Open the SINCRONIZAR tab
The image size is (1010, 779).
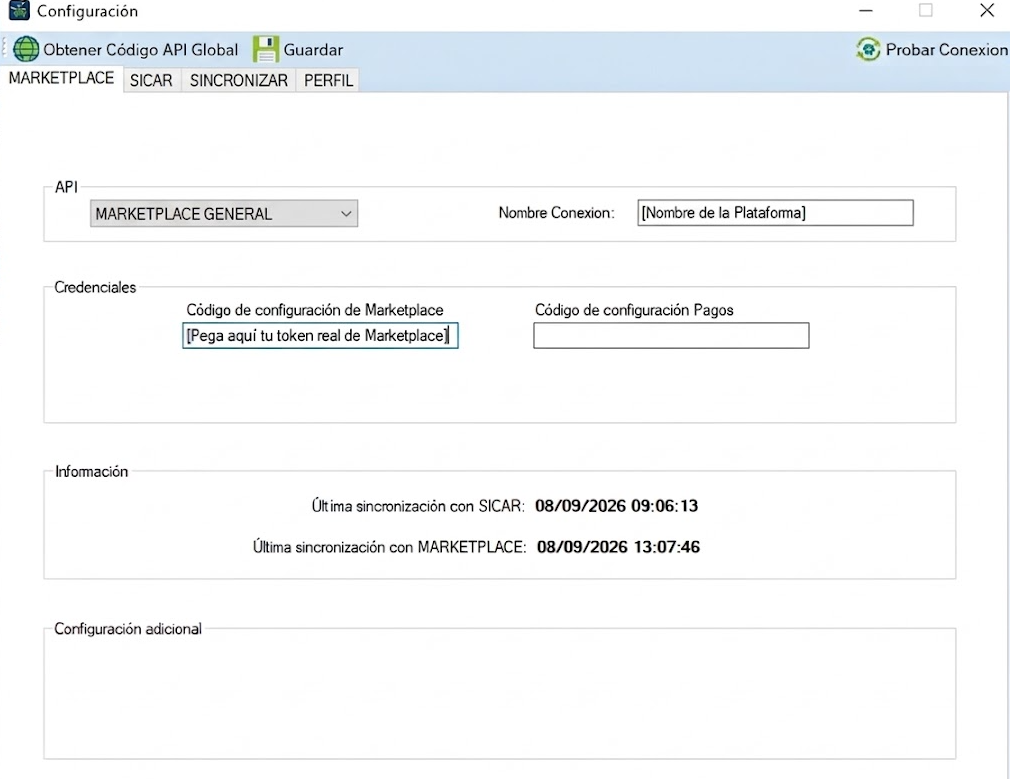[239, 81]
